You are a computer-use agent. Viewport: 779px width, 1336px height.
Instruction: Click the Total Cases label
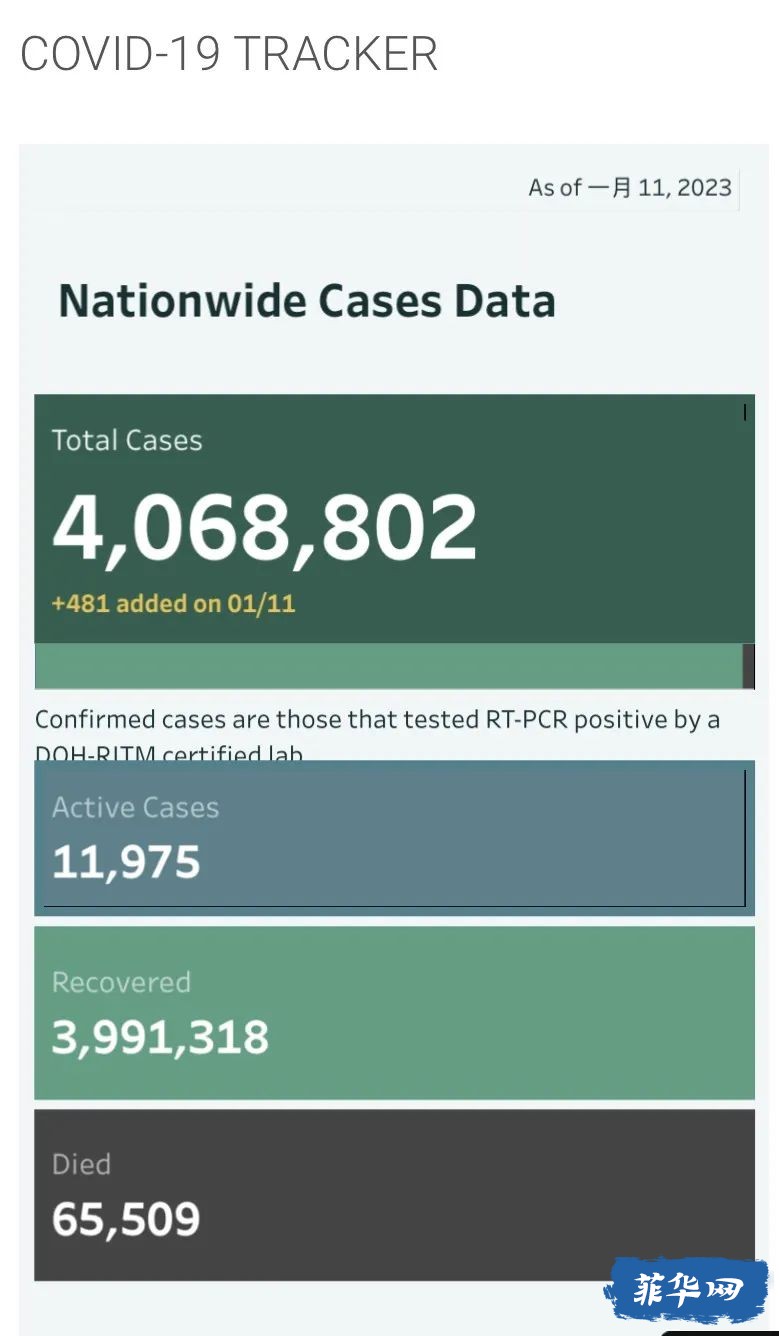pyautogui.click(x=127, y=440)
